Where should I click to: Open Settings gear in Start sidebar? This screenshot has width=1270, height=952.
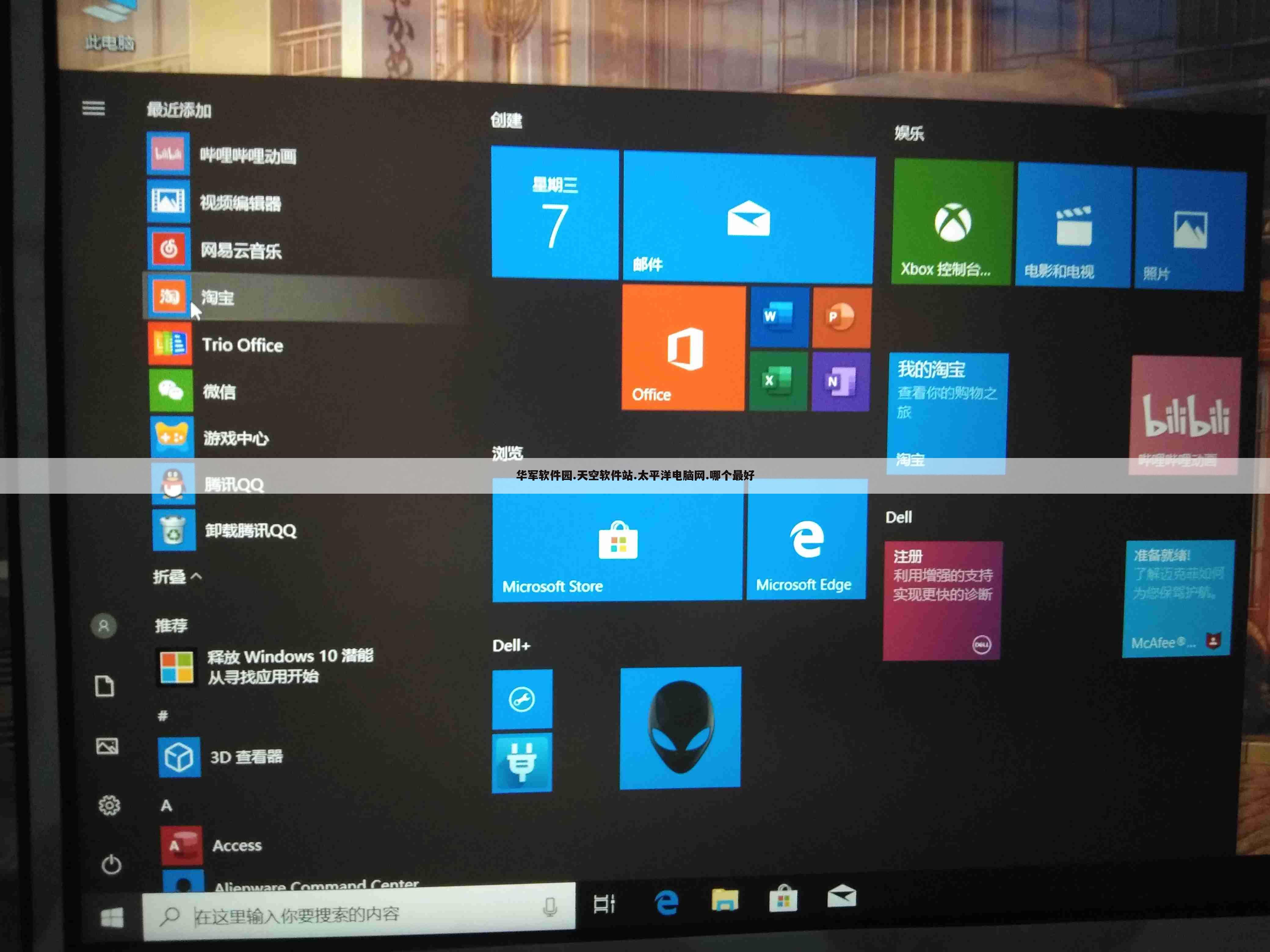tap(109, 806)
